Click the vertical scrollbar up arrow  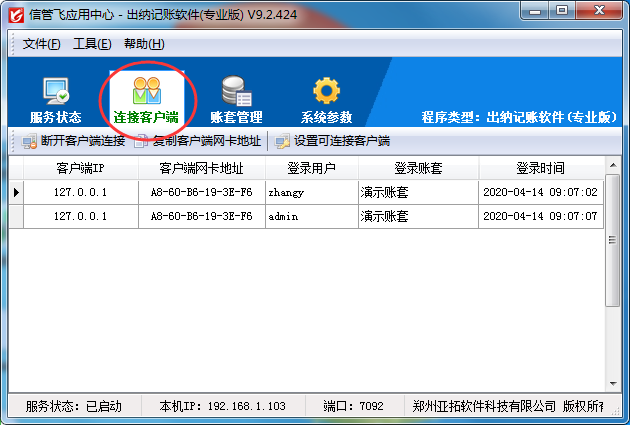click(x=613, y=166)
